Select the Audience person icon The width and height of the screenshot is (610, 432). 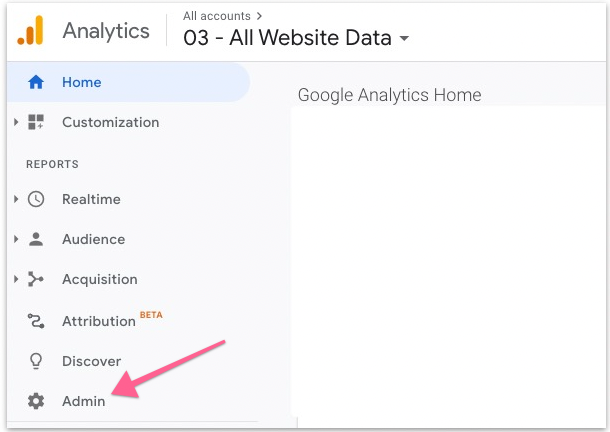[36, 239]
